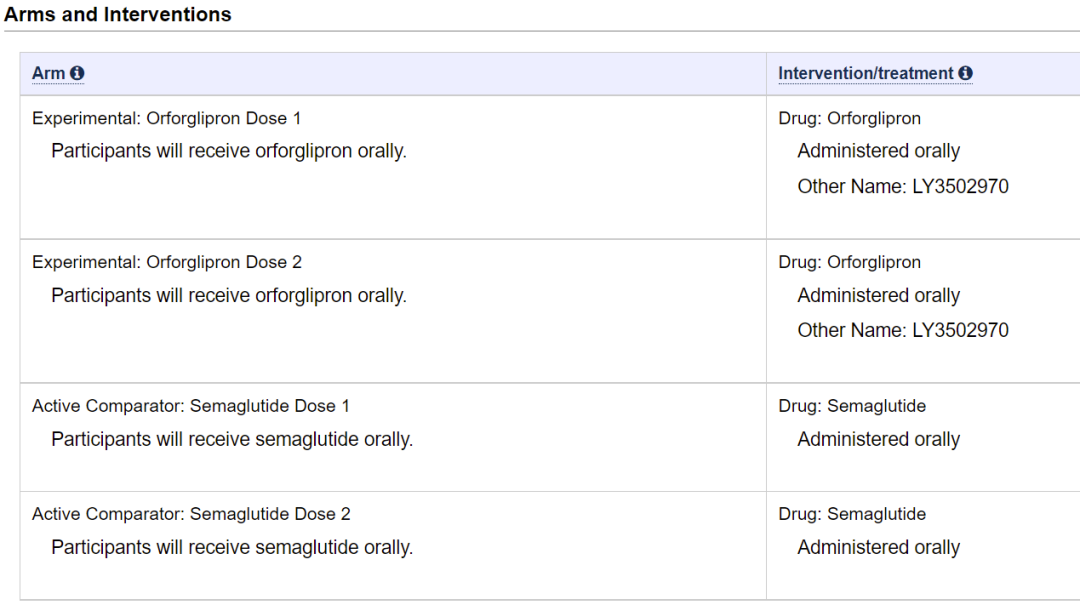Click the info icon beside Intervention/treatment header
The width and height of the screenshot is (1080, 605).
[x=966, y=73]
